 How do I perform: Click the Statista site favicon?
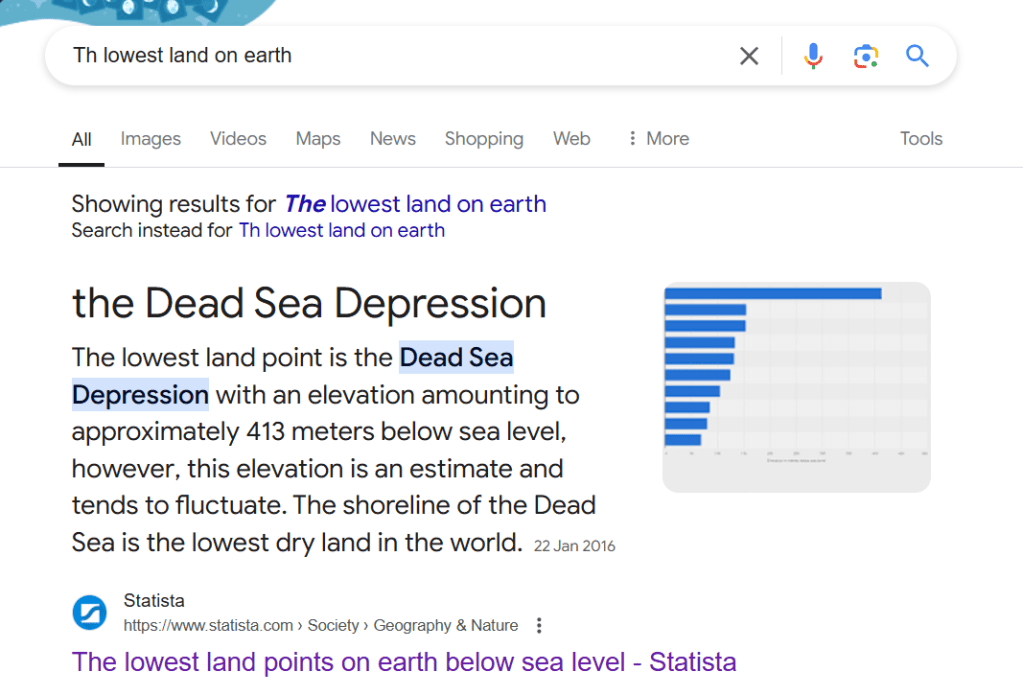[89, 613]
